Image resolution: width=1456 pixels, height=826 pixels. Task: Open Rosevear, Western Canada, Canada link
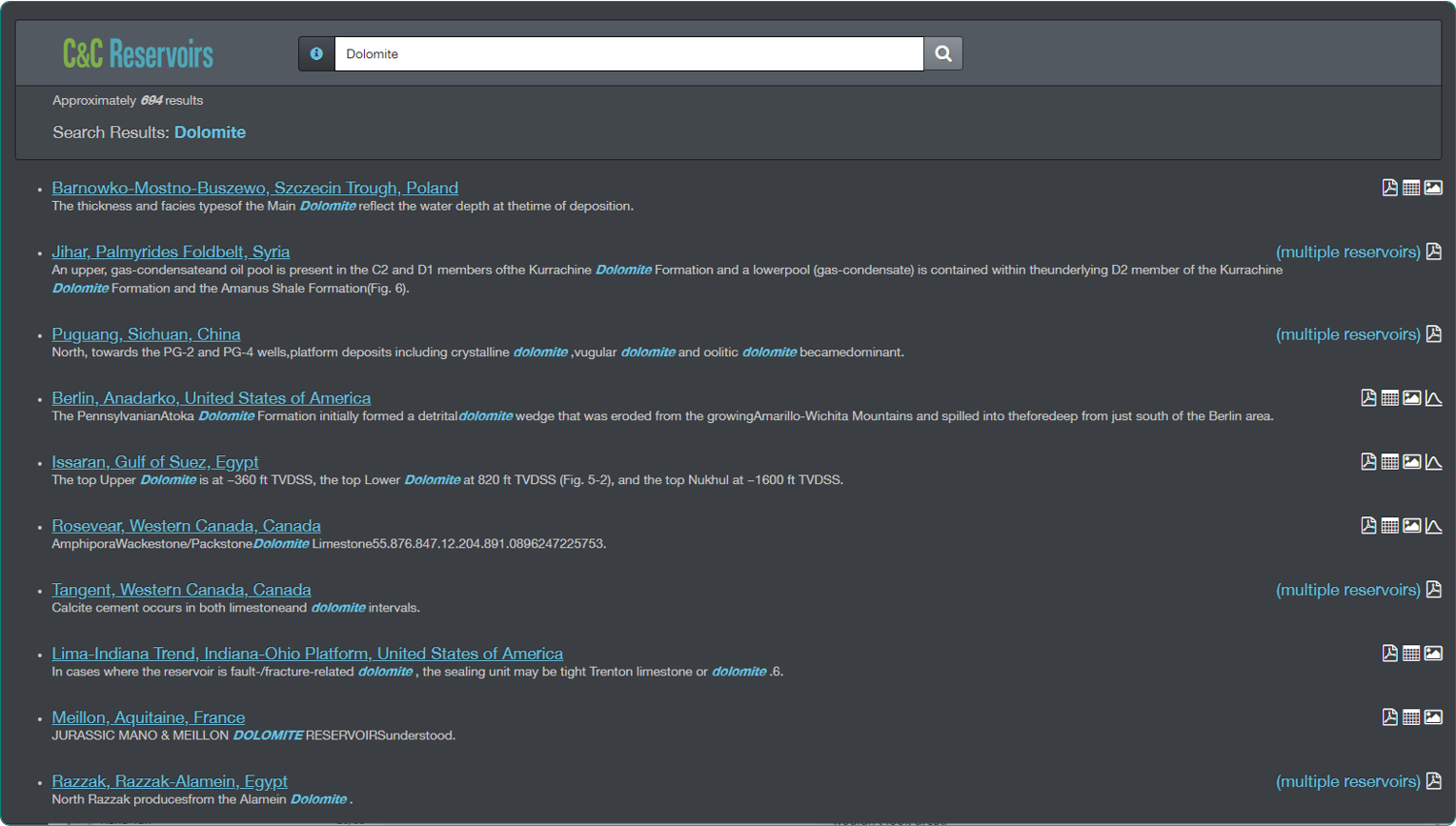186,526
